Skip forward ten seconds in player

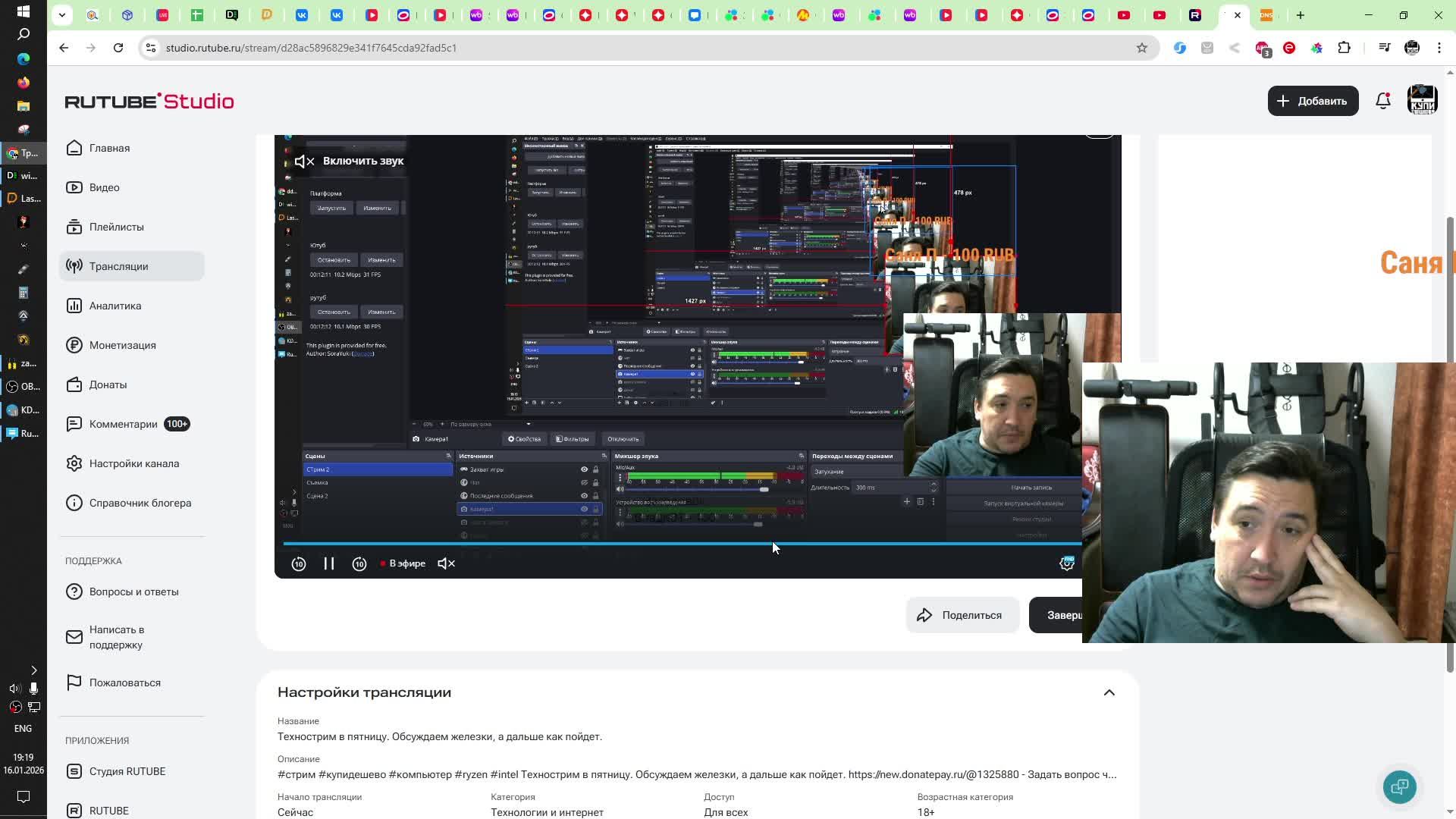point(359,563)
